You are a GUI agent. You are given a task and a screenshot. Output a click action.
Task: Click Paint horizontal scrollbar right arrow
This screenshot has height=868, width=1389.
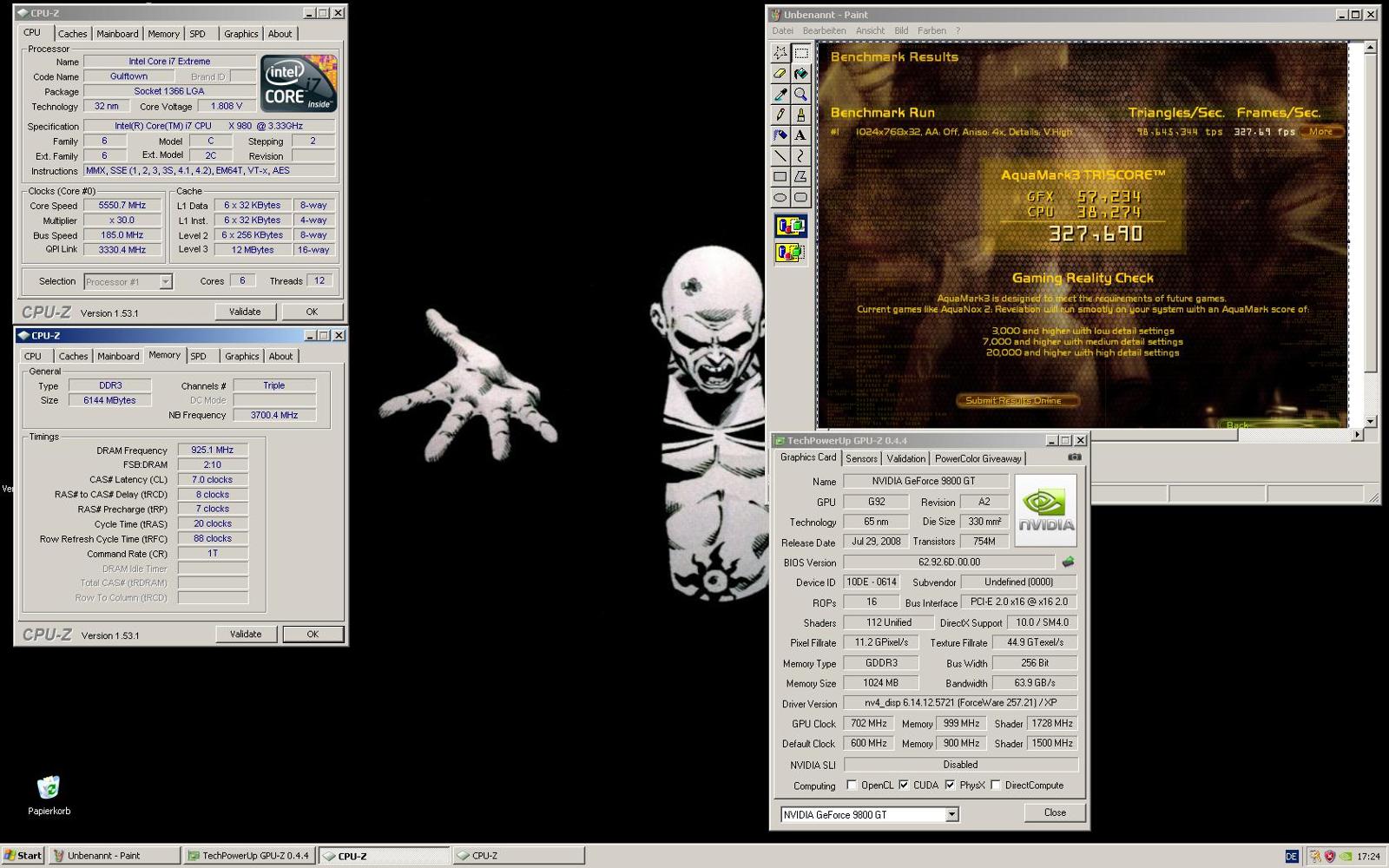click(1357, 435)
